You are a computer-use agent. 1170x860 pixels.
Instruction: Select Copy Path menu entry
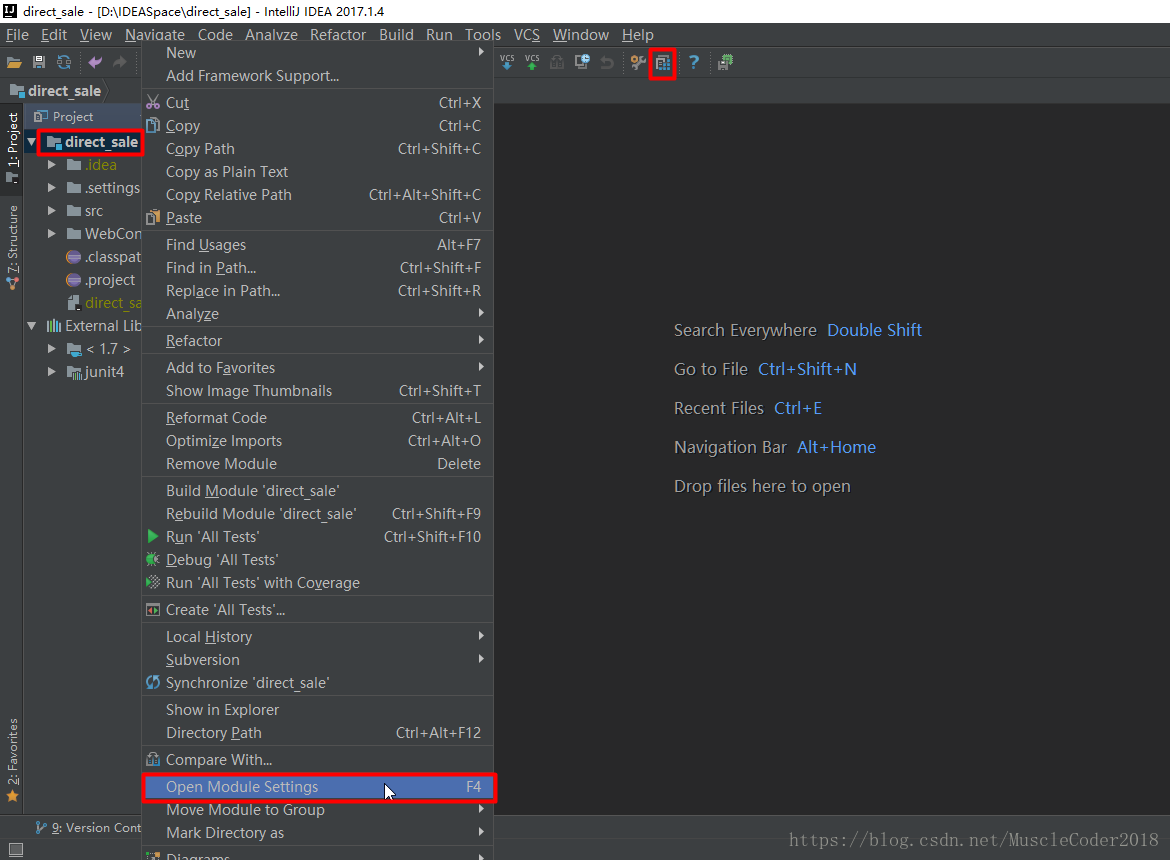coord(317,148)
